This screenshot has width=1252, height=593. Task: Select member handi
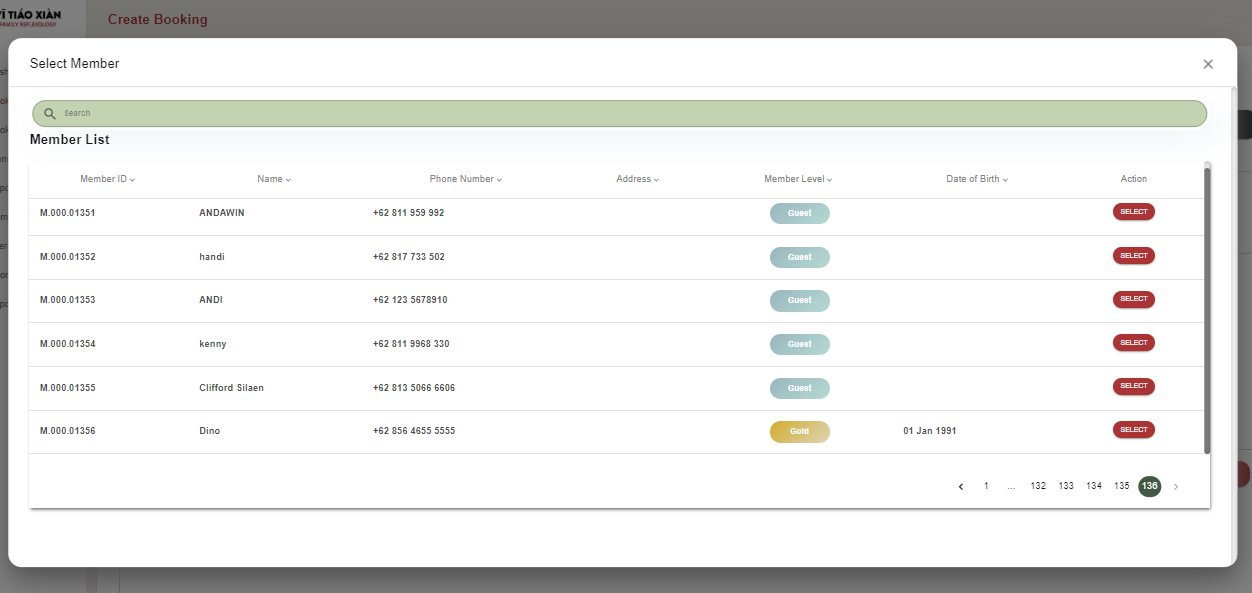pos(1133,256)
